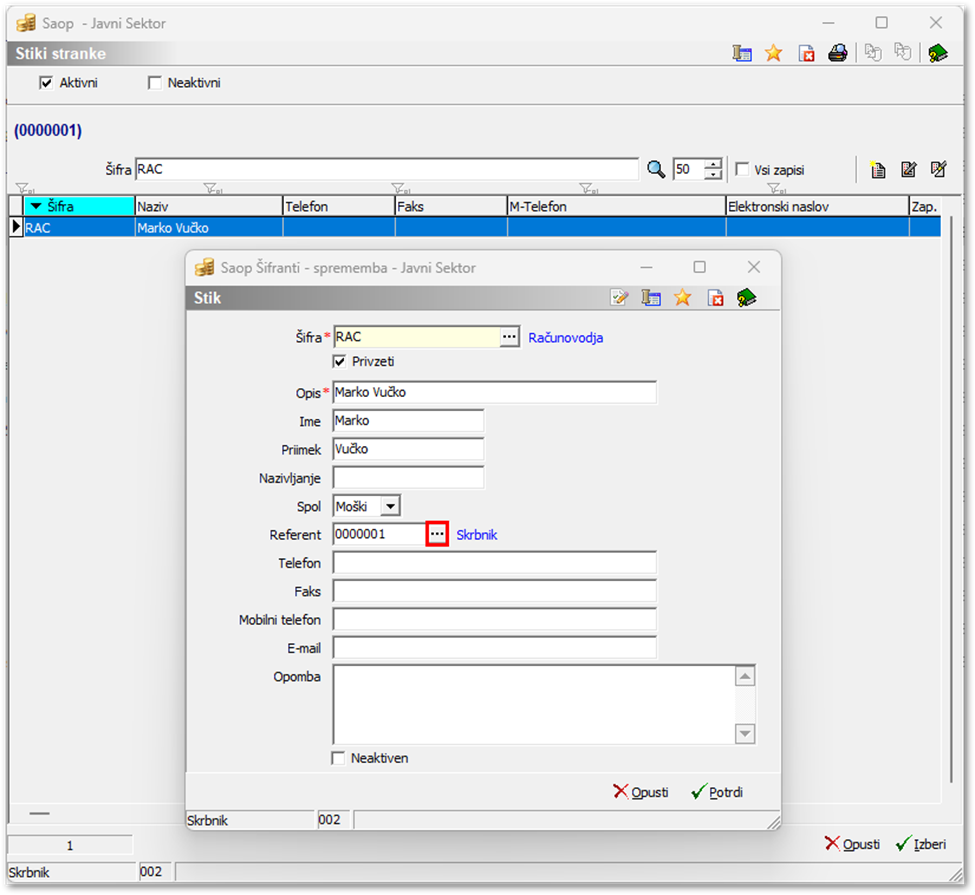
Task: Enable the Vsi zapisi checkbox
Action: (742, 169)
